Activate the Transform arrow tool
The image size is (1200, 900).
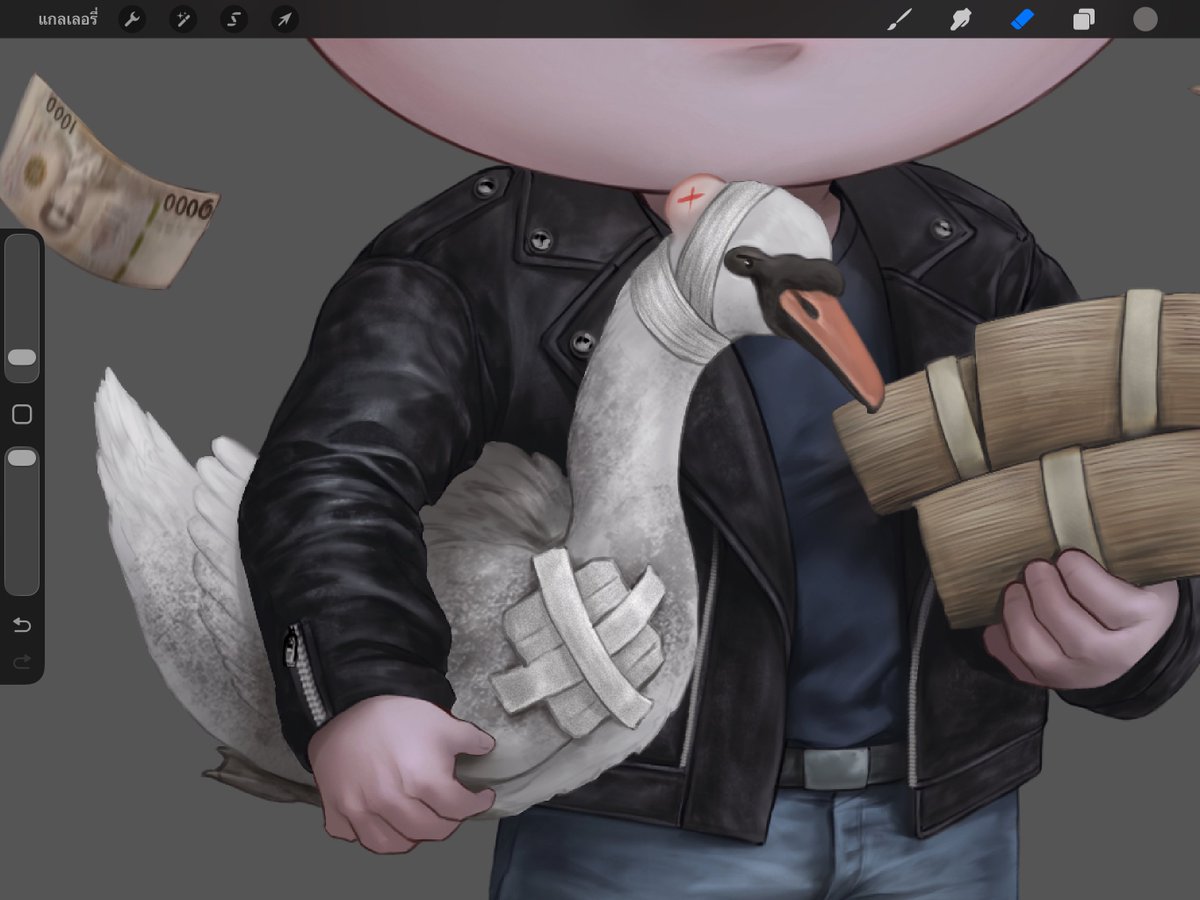coord(285,19)
